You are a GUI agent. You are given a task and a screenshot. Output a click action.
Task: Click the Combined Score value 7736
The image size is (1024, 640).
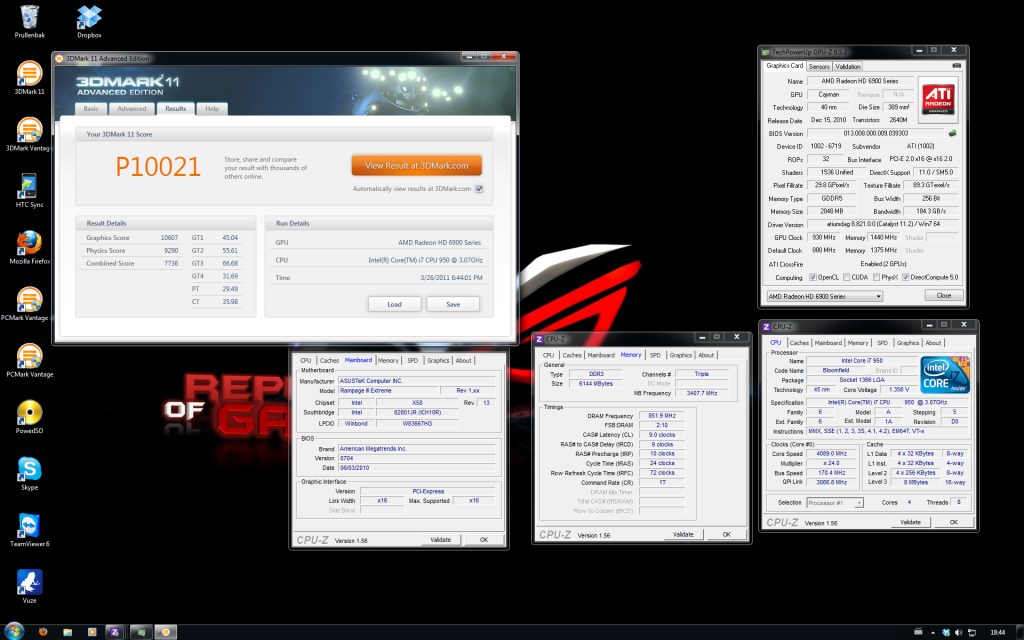(171, 263)
